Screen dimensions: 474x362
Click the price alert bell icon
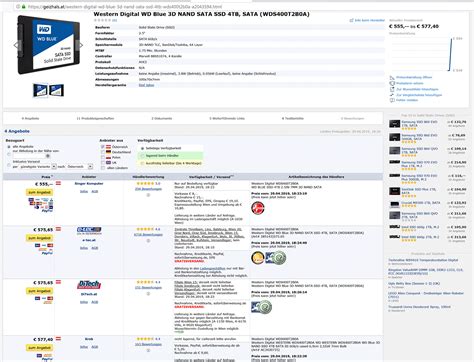(x=392, y=83)
